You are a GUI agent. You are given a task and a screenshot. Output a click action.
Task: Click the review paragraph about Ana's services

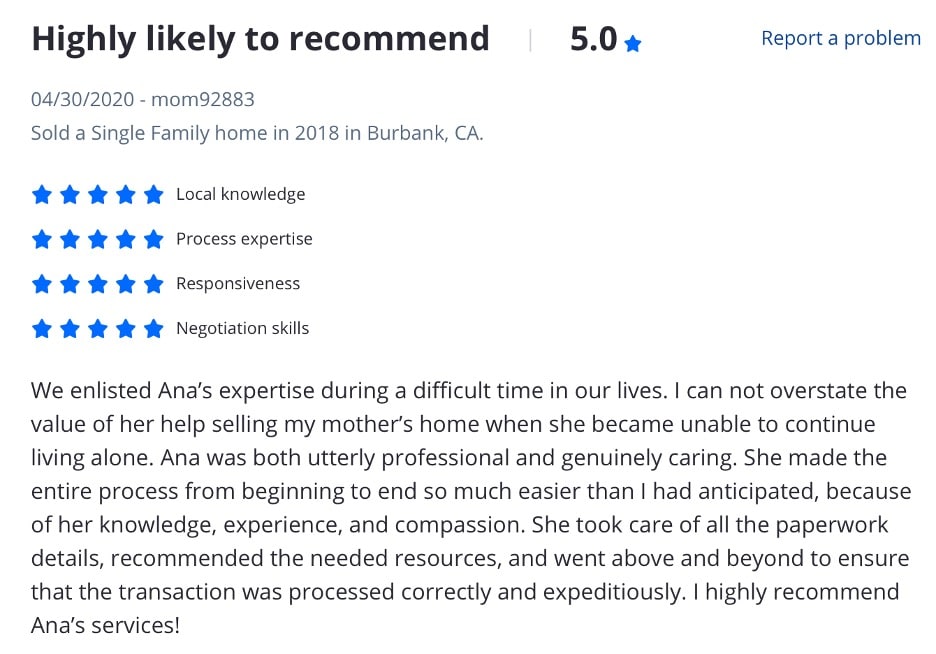coord(471,508)
